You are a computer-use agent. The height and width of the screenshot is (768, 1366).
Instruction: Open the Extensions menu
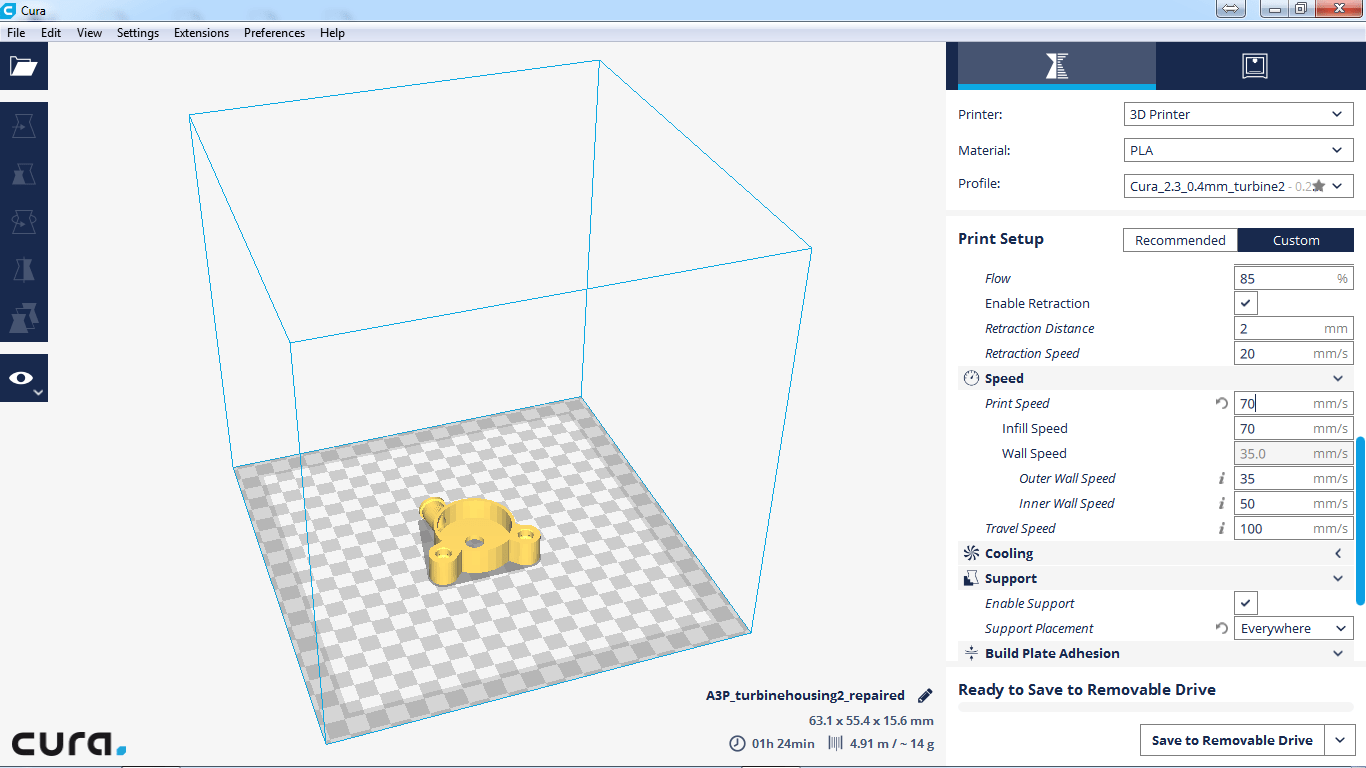[201, 33]
